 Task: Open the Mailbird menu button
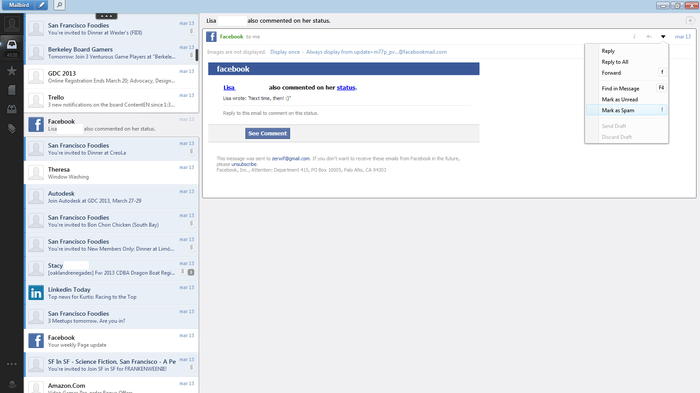(19, 5)
